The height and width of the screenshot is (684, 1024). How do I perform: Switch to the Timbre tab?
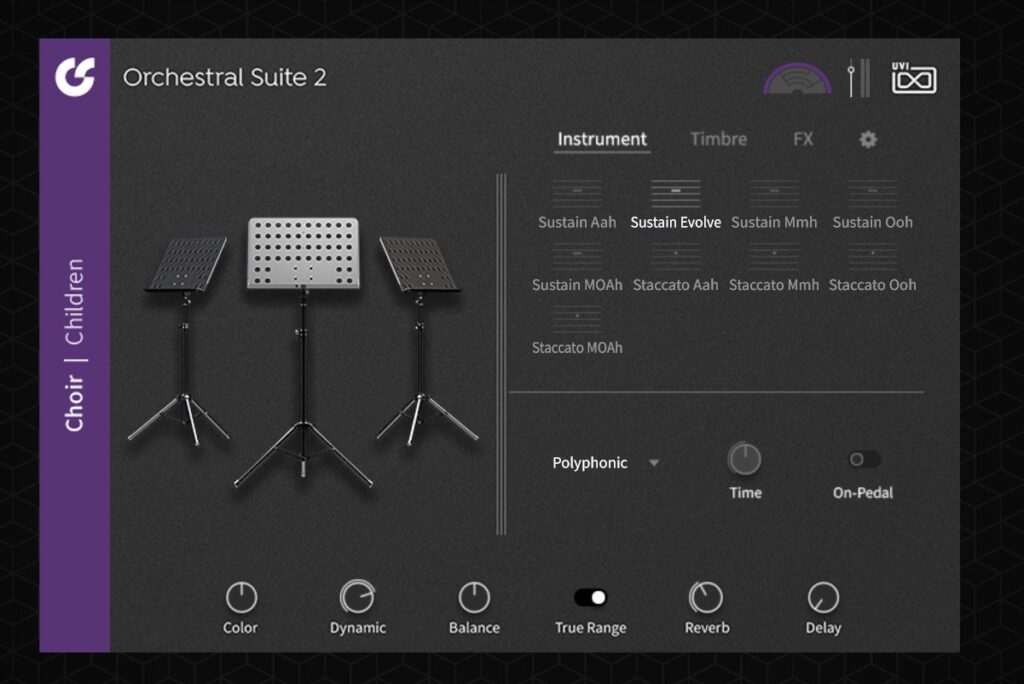[x=718, y=139]
